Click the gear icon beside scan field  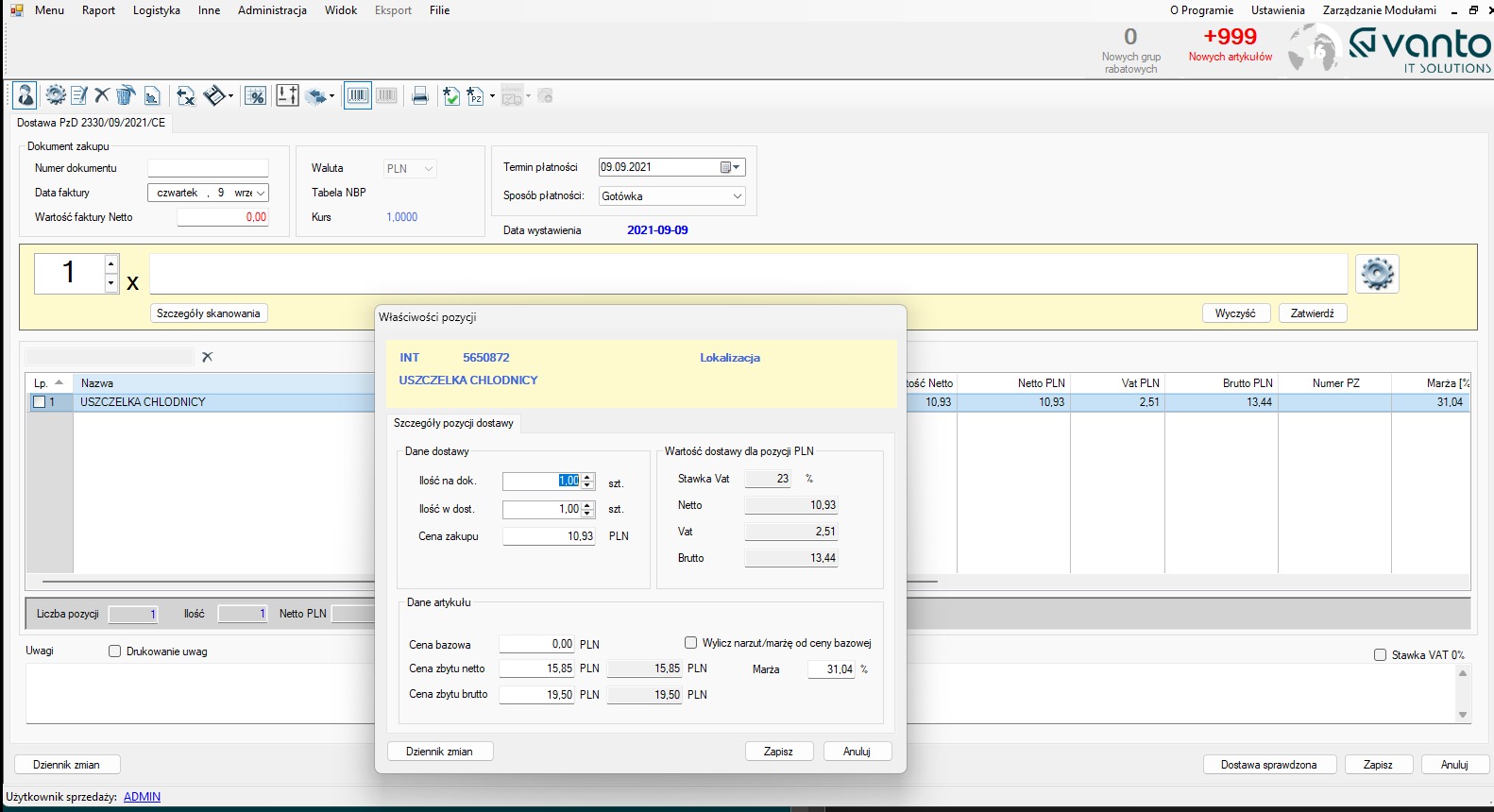[1376, 274]
